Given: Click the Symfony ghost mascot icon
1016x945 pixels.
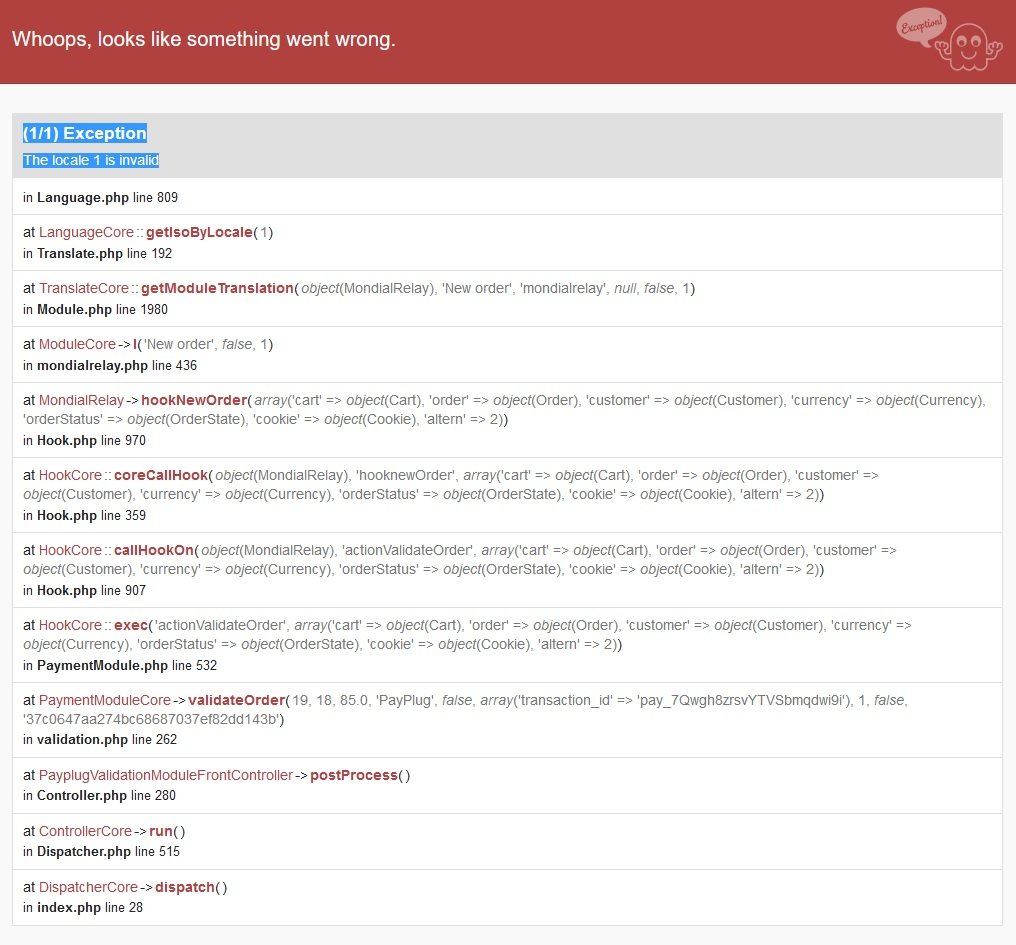Looking at the screenshot, I should pos(967,48).
